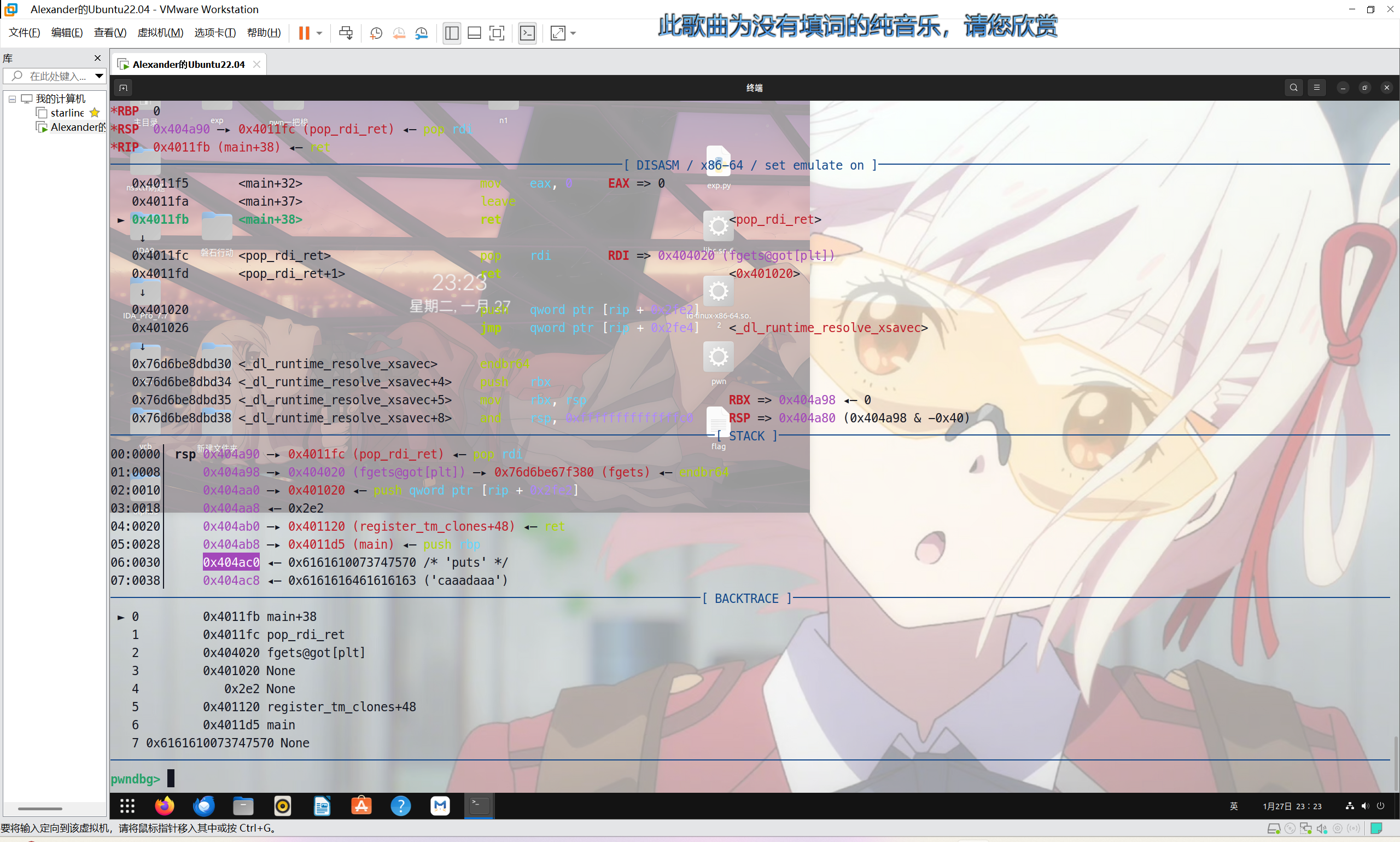Toggle the library sidebar view button
The height and width of the screenshot is (842, 1400).
point(451,33)
